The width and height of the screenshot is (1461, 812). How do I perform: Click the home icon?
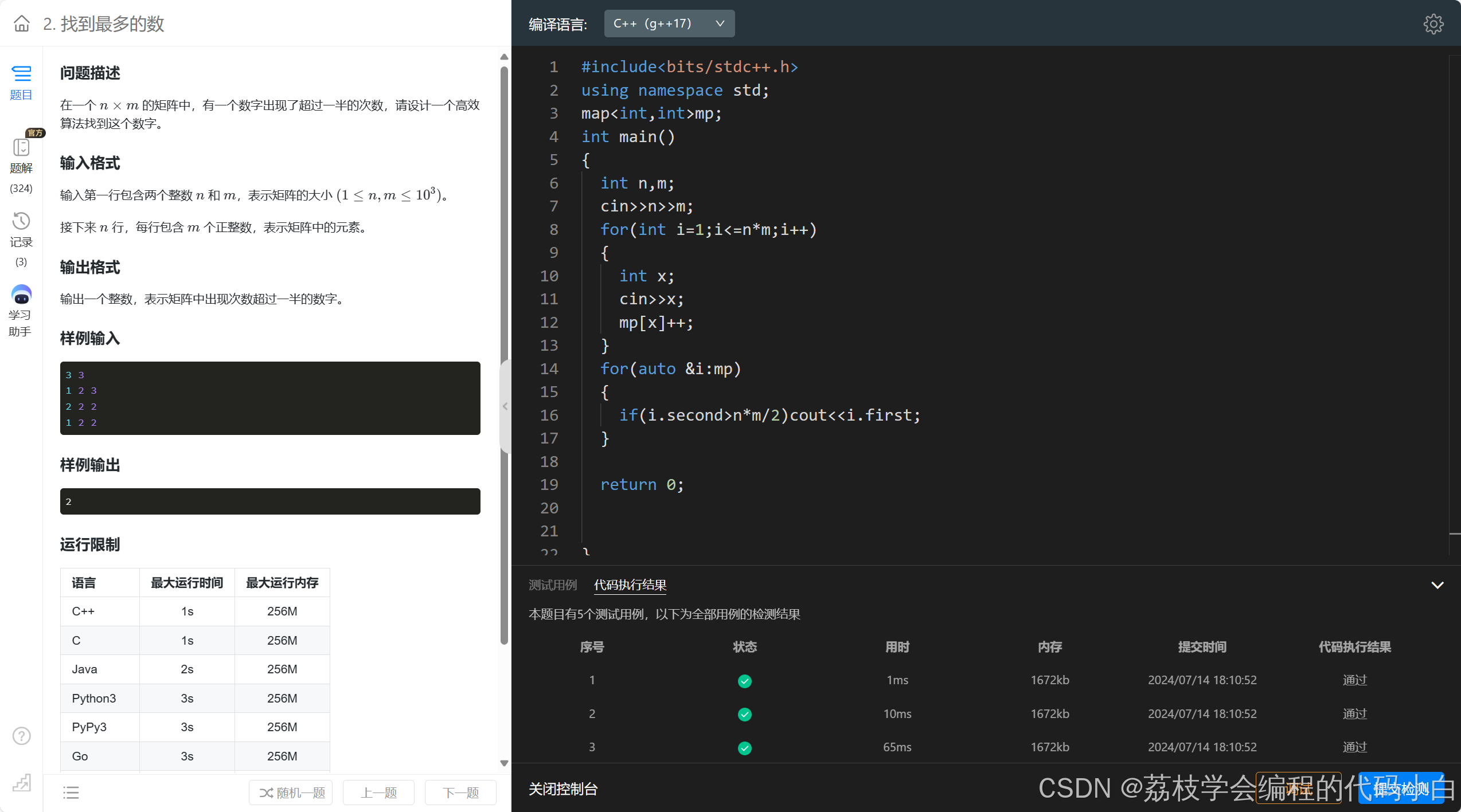coord(22,23)
